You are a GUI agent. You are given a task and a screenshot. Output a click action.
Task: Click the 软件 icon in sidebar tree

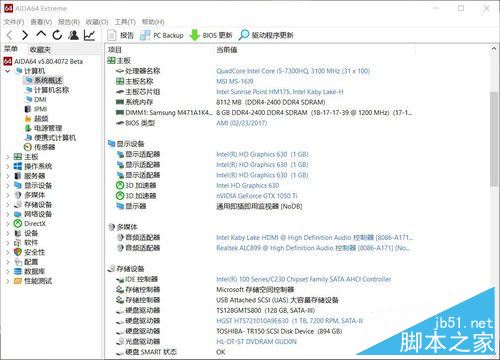18,243
